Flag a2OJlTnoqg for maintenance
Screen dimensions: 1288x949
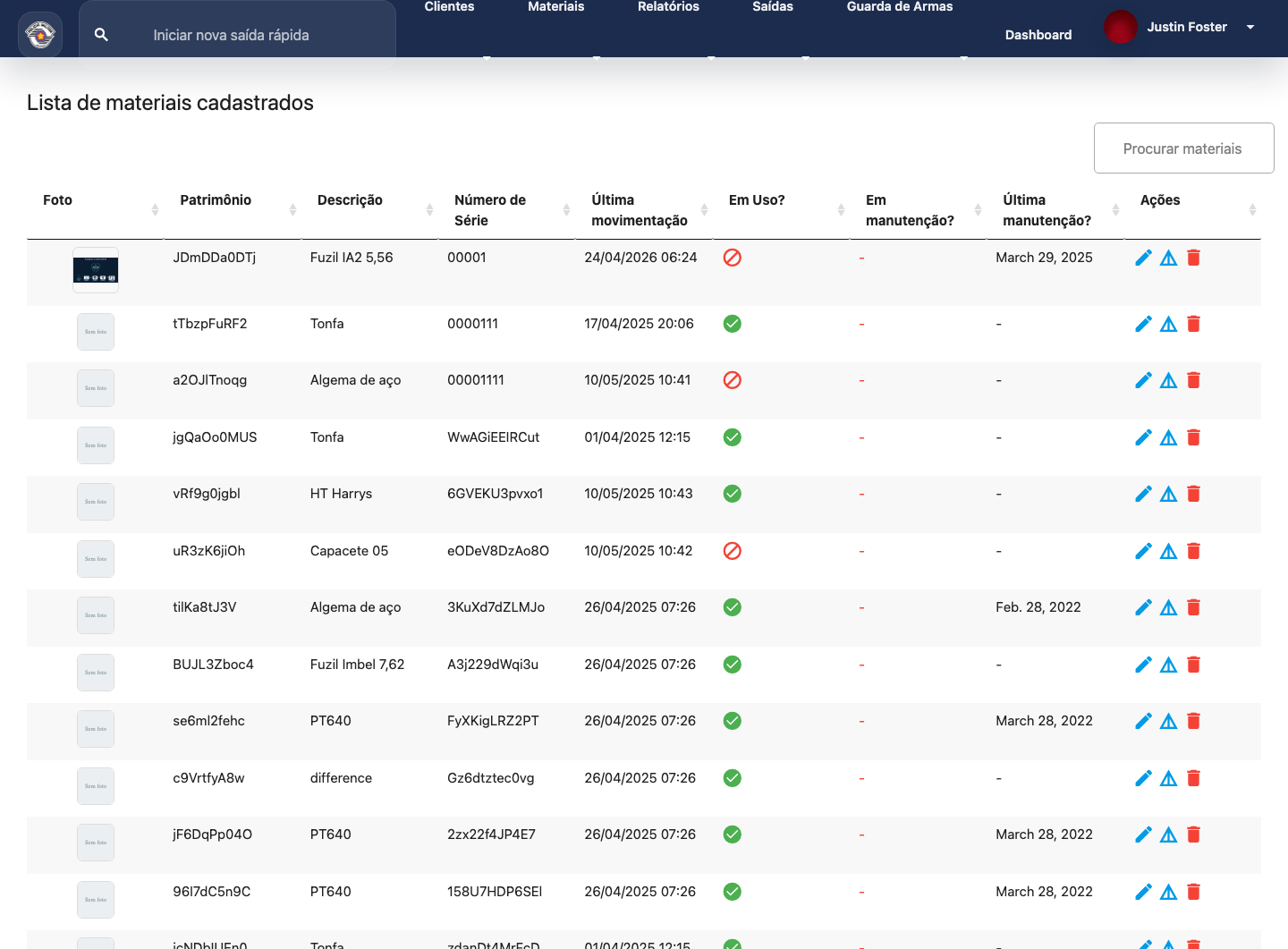click(x=1168, y=380)
